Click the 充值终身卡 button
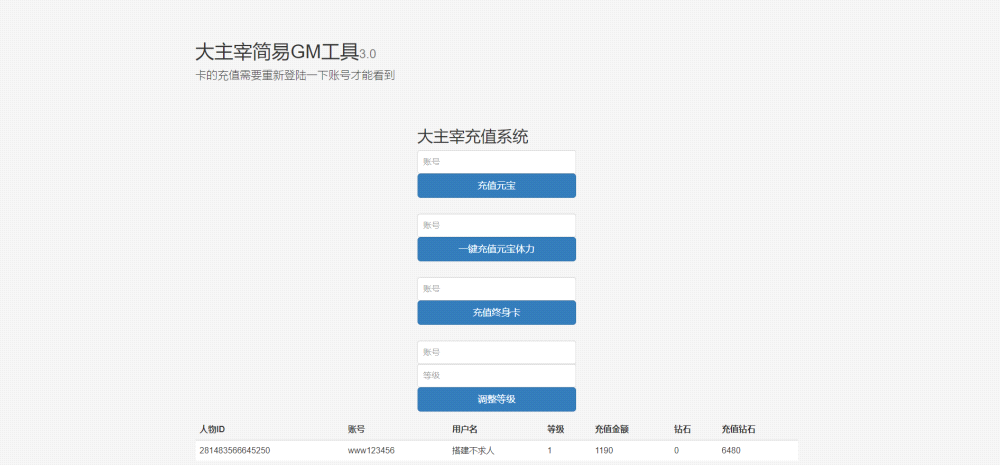The image size is (1000, 465). coord(496,313)
